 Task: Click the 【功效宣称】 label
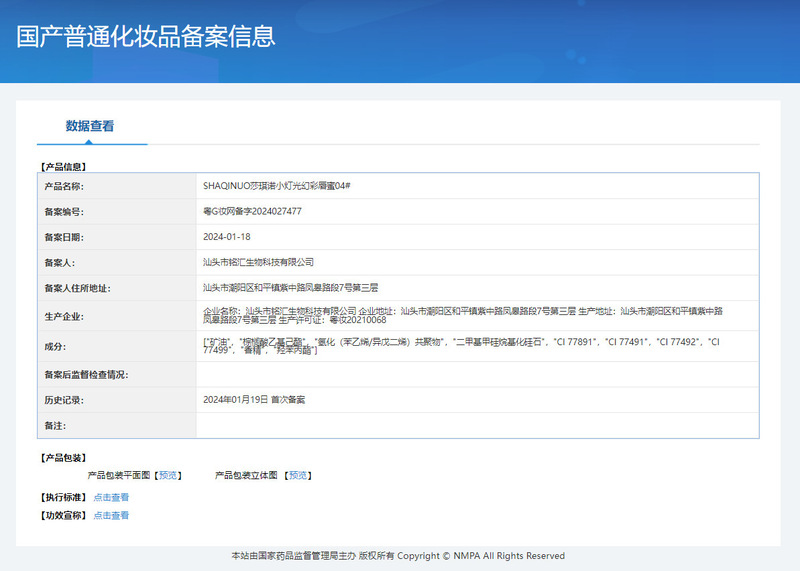(x=64, y=515)
